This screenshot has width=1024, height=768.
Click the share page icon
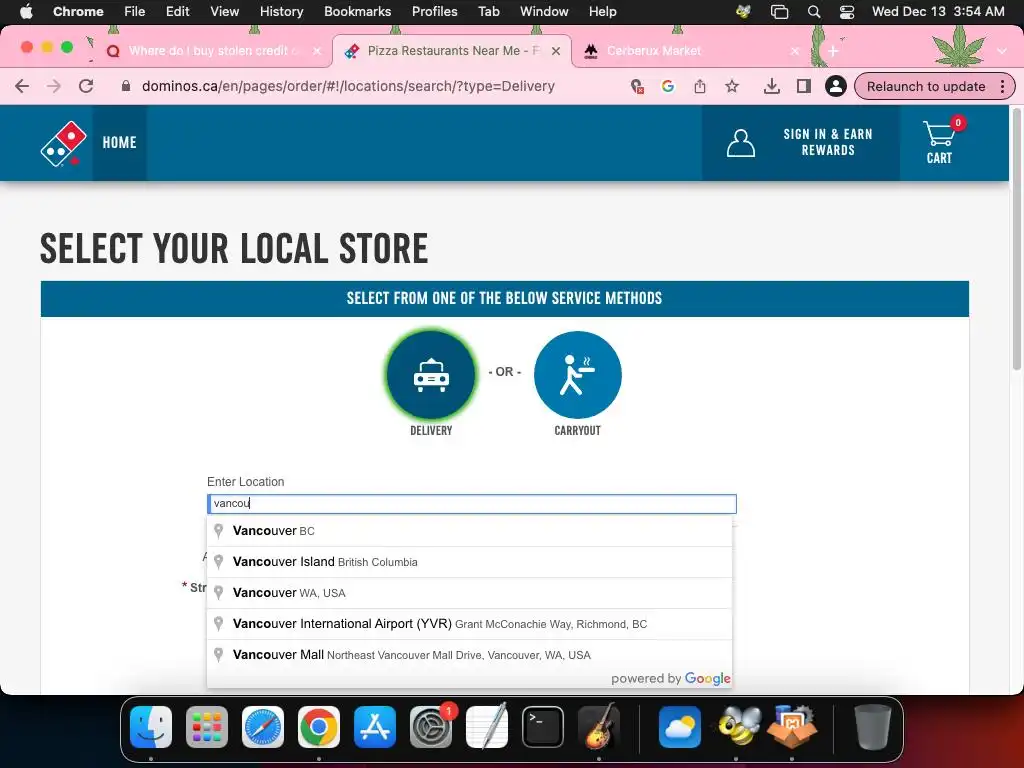(699, 86)
